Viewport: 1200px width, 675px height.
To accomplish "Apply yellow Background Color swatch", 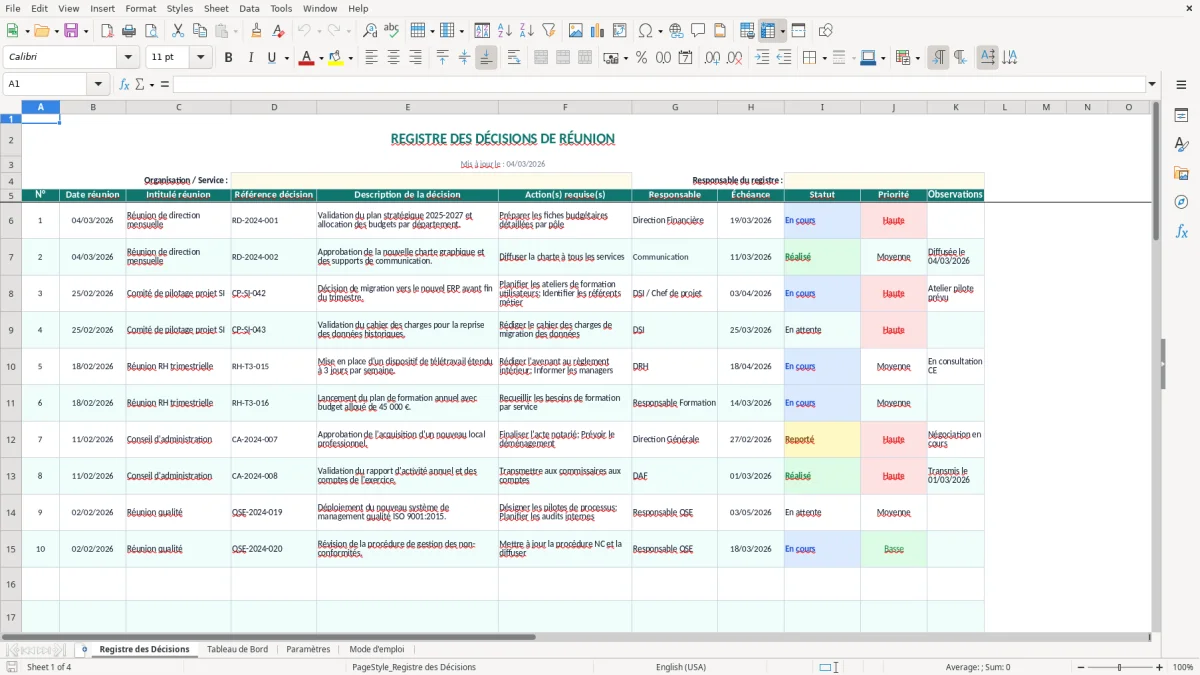I will (335, 58).
